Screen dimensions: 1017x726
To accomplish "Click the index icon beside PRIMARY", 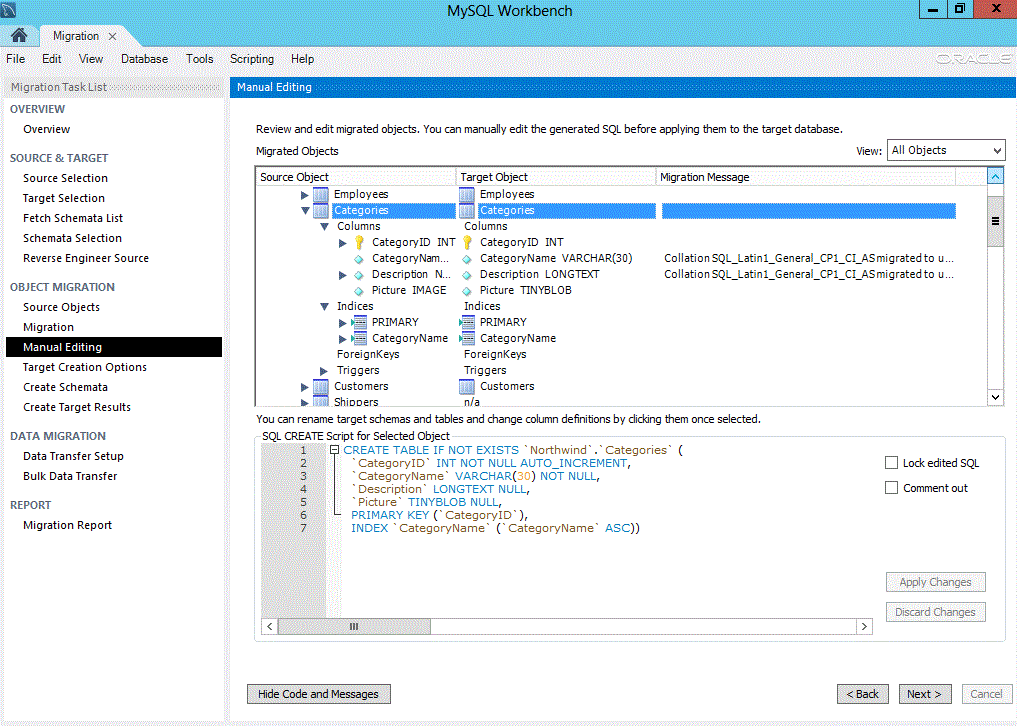I will [x=359, y=322].
